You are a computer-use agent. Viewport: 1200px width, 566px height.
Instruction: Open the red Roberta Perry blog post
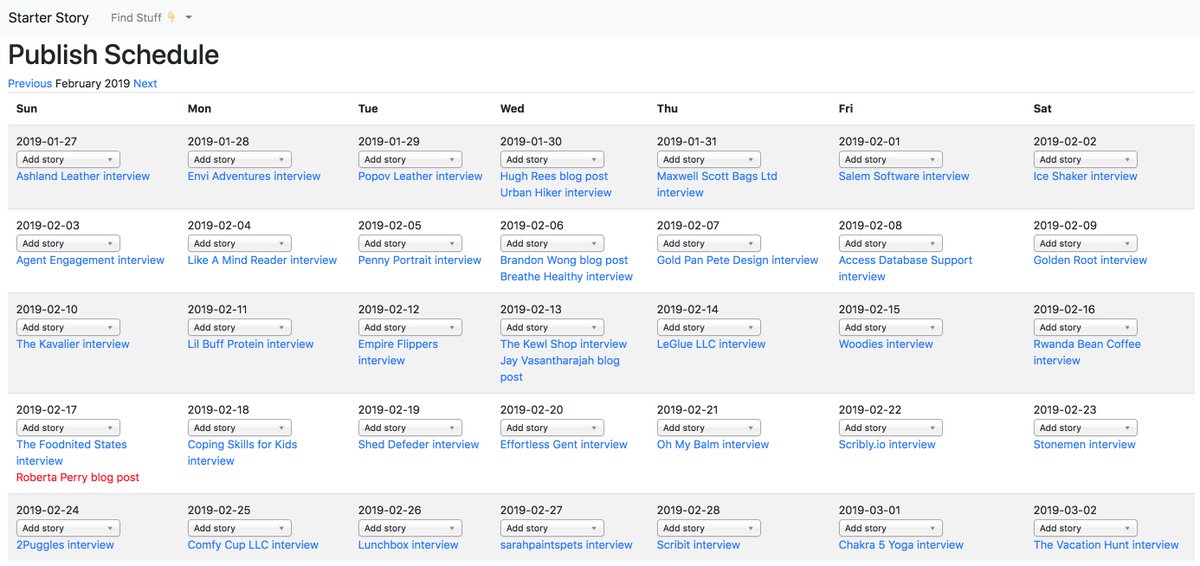(78, 478)
